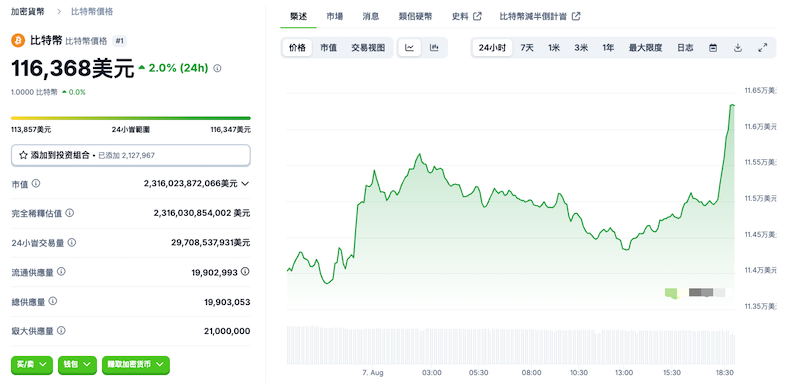Viewport: 800px width, 383px height.
Task: Switch to candlestick chart icon
Action: click(434, 48)
